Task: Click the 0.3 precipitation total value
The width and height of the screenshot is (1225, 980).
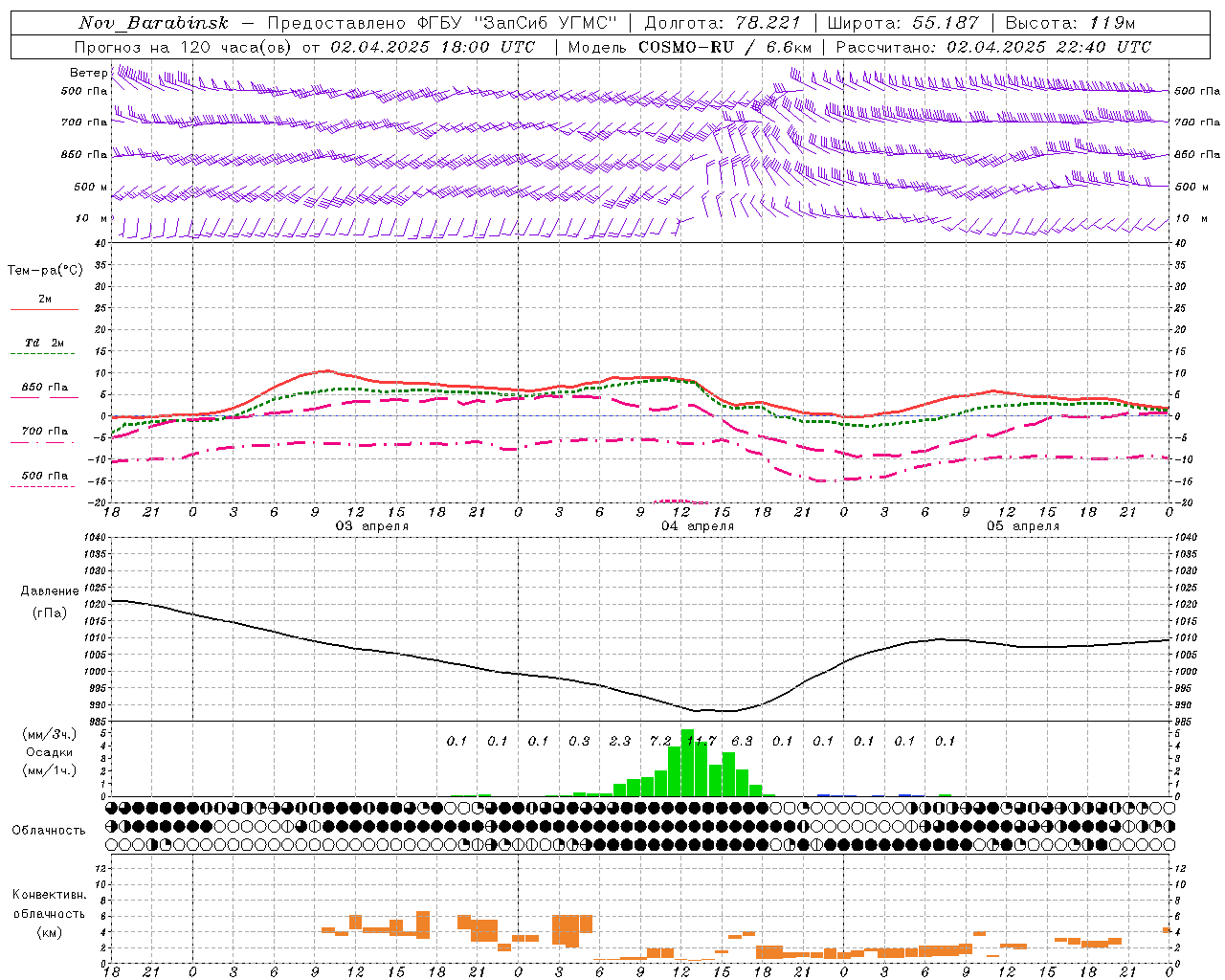Action: 579,741
